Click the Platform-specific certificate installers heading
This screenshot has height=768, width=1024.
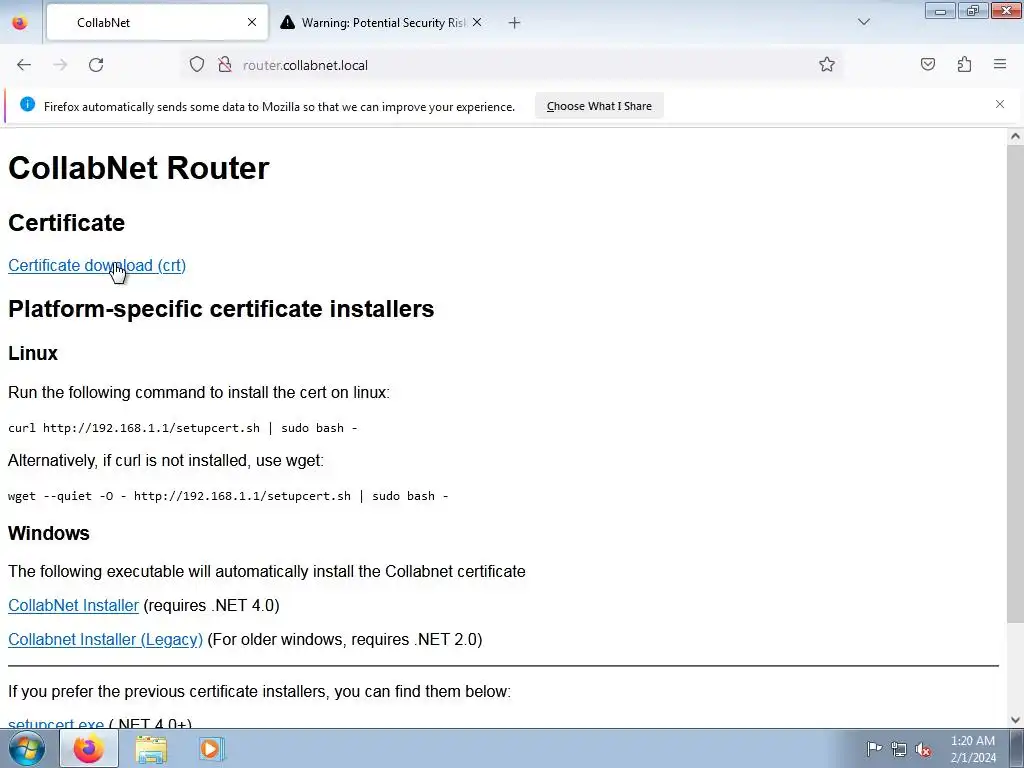[221, 309]
